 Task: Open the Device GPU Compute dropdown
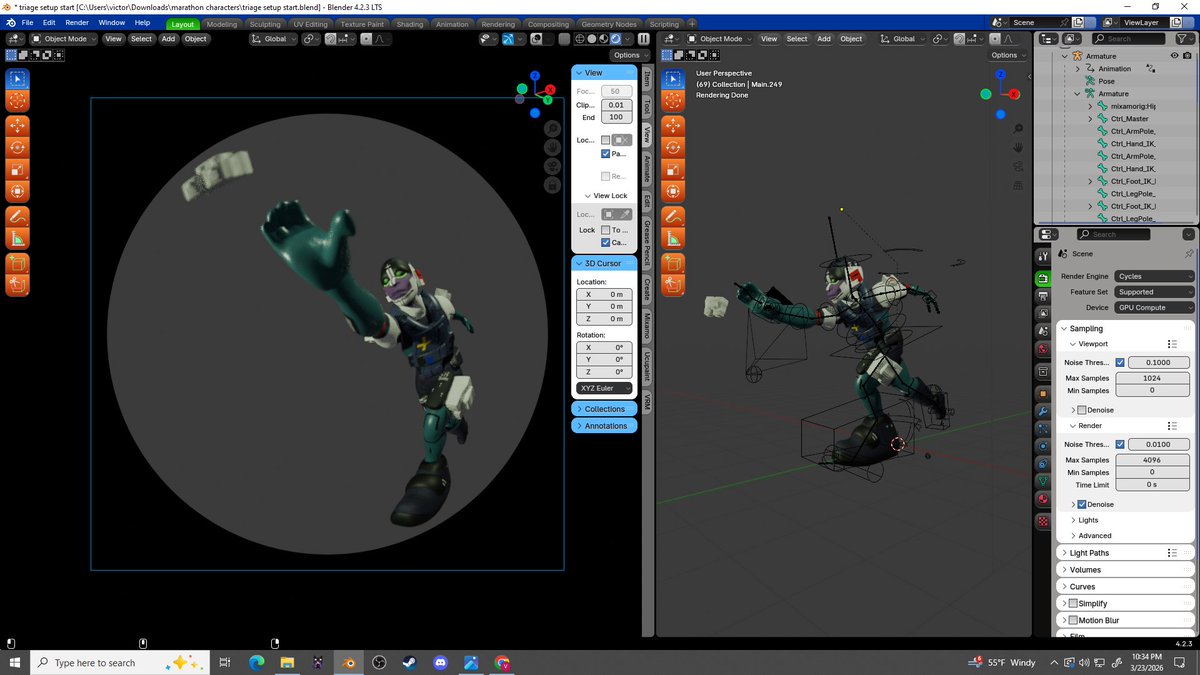tap(1154, 307)
